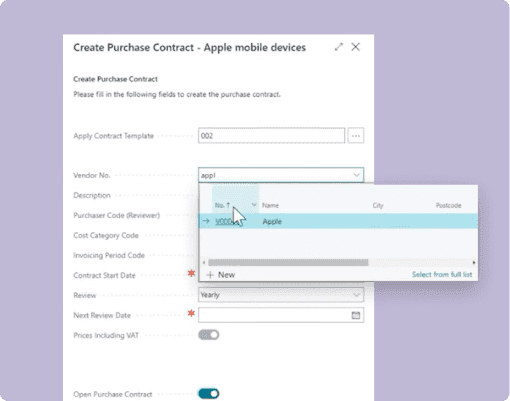Click the horizontal scrollbar thumb in vendor list
This screenshot has width=510, height=401.
pos(288,263)
